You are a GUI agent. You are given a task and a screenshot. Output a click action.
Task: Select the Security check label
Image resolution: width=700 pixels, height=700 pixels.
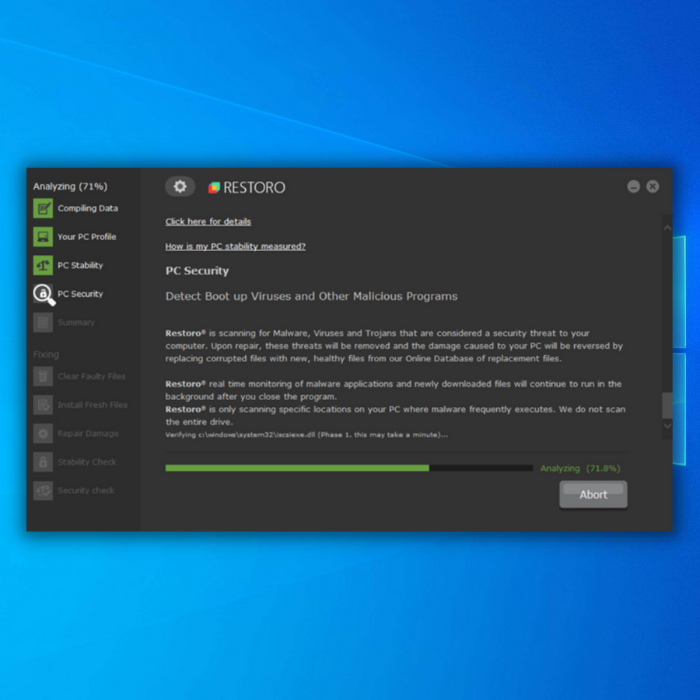[86, 491]
